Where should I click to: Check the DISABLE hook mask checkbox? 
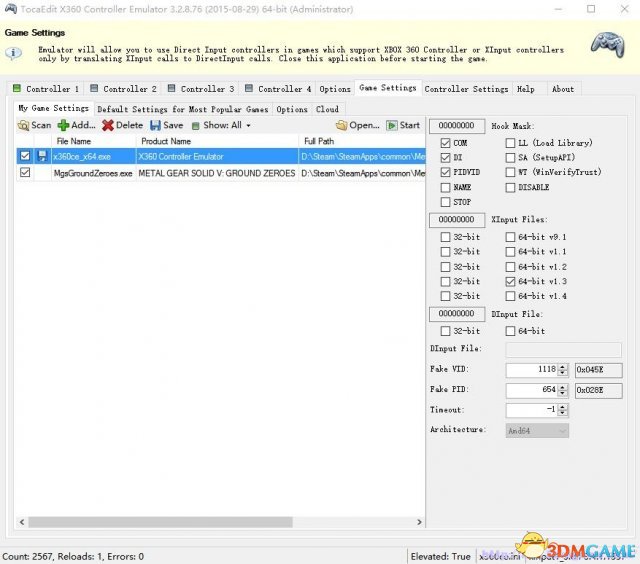[x=510, y=187]
